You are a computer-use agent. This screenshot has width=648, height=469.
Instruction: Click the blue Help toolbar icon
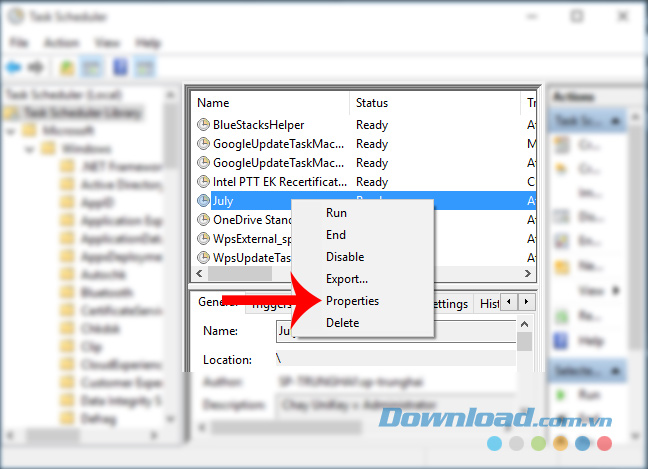point(120,67)
